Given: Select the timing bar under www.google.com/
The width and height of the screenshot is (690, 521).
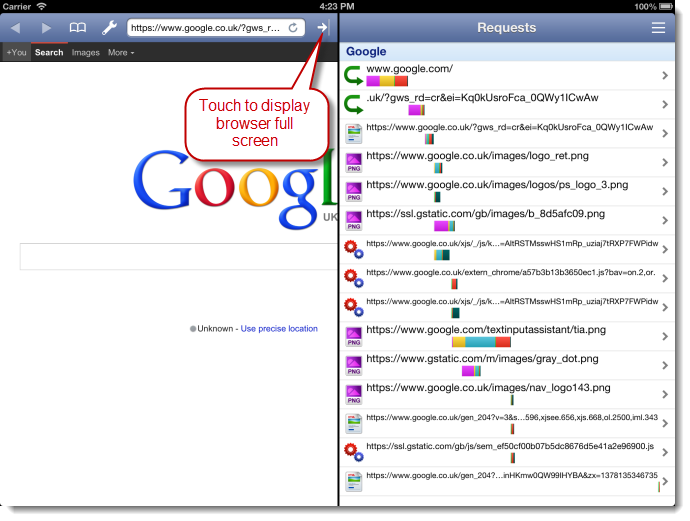Looking at the screenshot, I should coord(387,81).
